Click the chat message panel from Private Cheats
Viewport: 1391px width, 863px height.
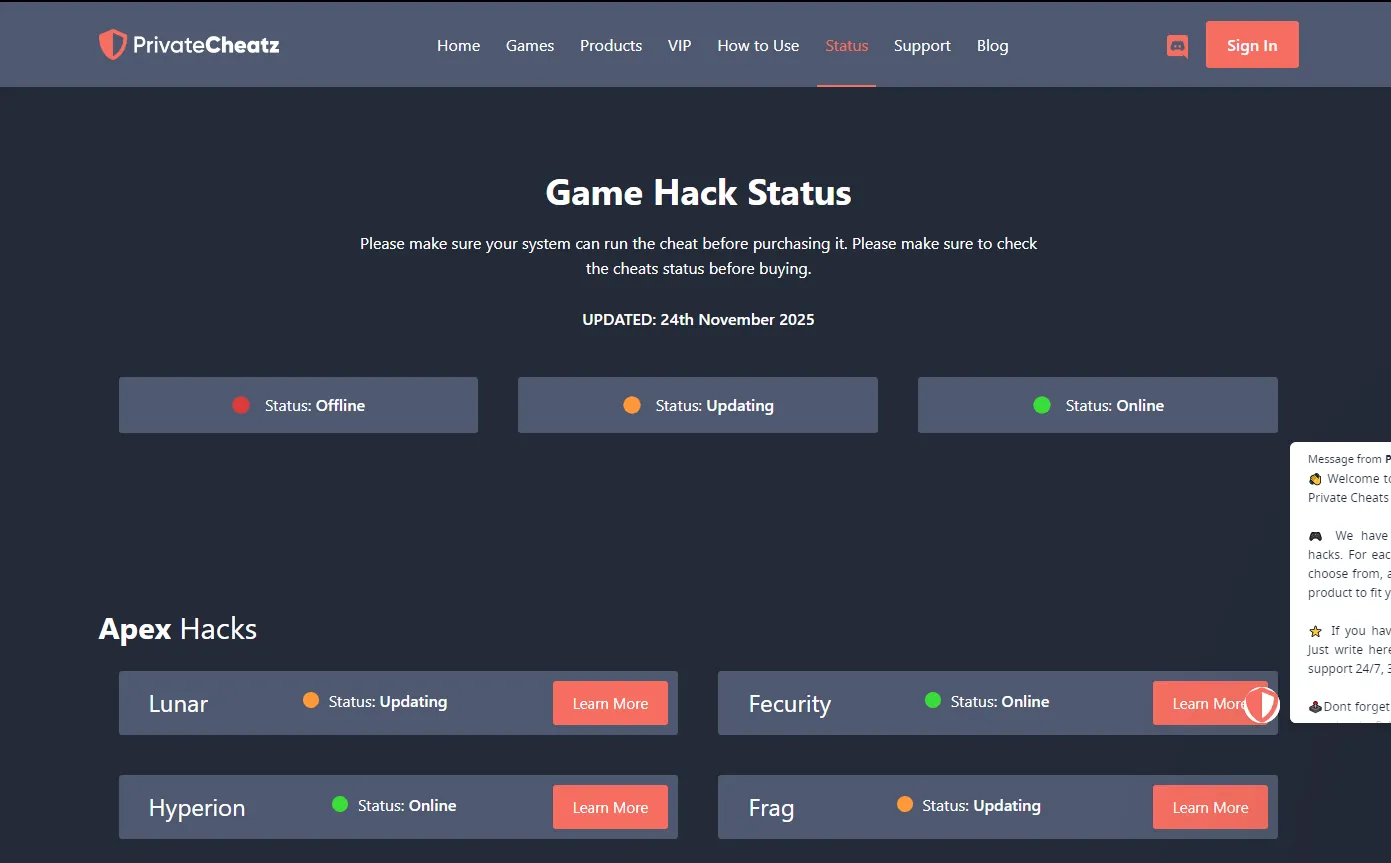click(1345, 580)
